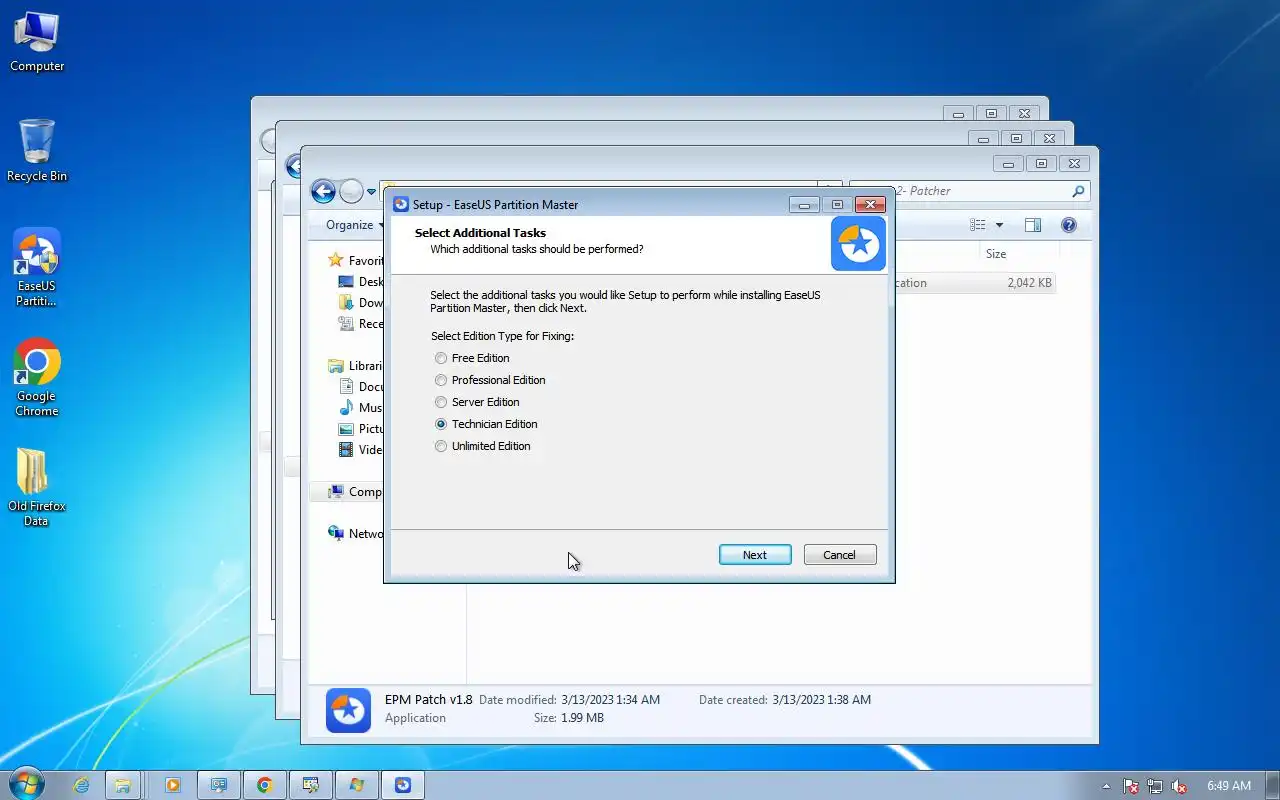Choose the Unlimited Edition option
Viewport: 1280px width, 800px height.
pos(441,446)
